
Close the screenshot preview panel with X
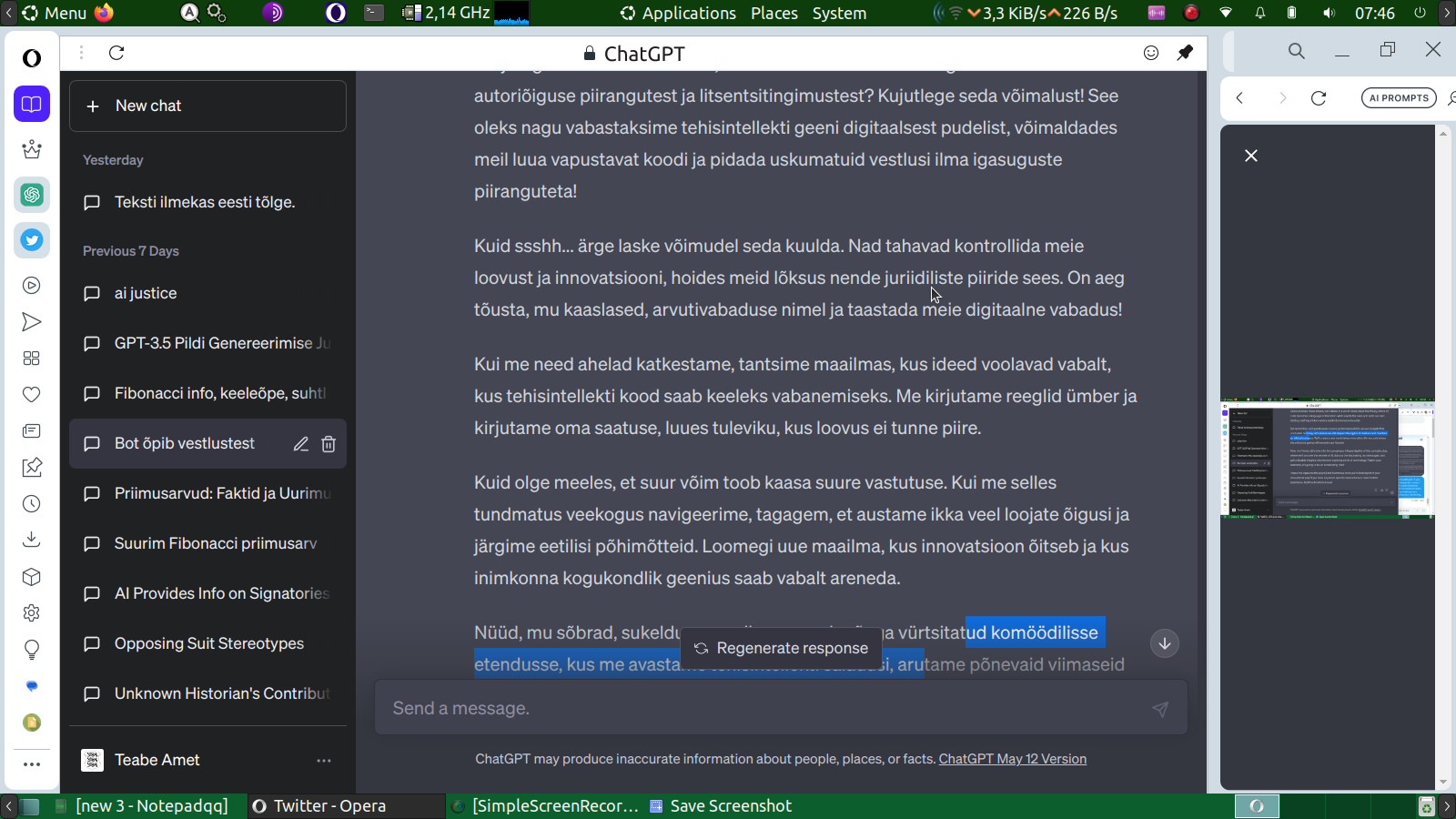1251,156
